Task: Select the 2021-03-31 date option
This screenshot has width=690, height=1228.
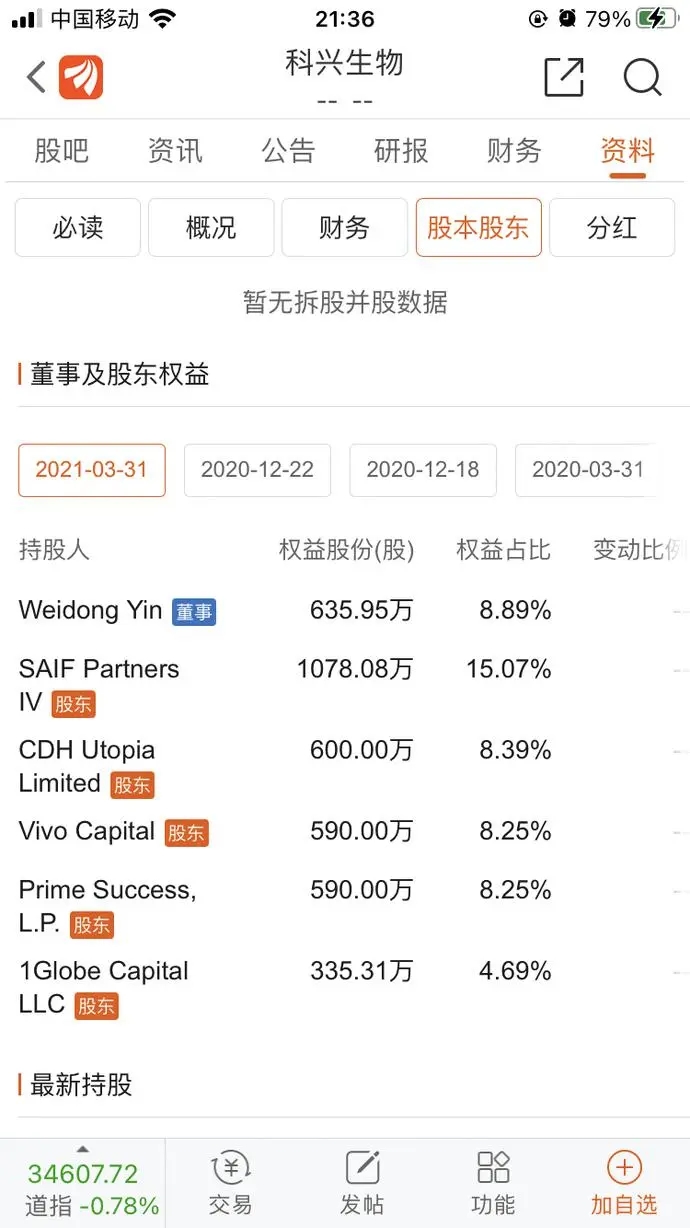Action: coord(92,470)
